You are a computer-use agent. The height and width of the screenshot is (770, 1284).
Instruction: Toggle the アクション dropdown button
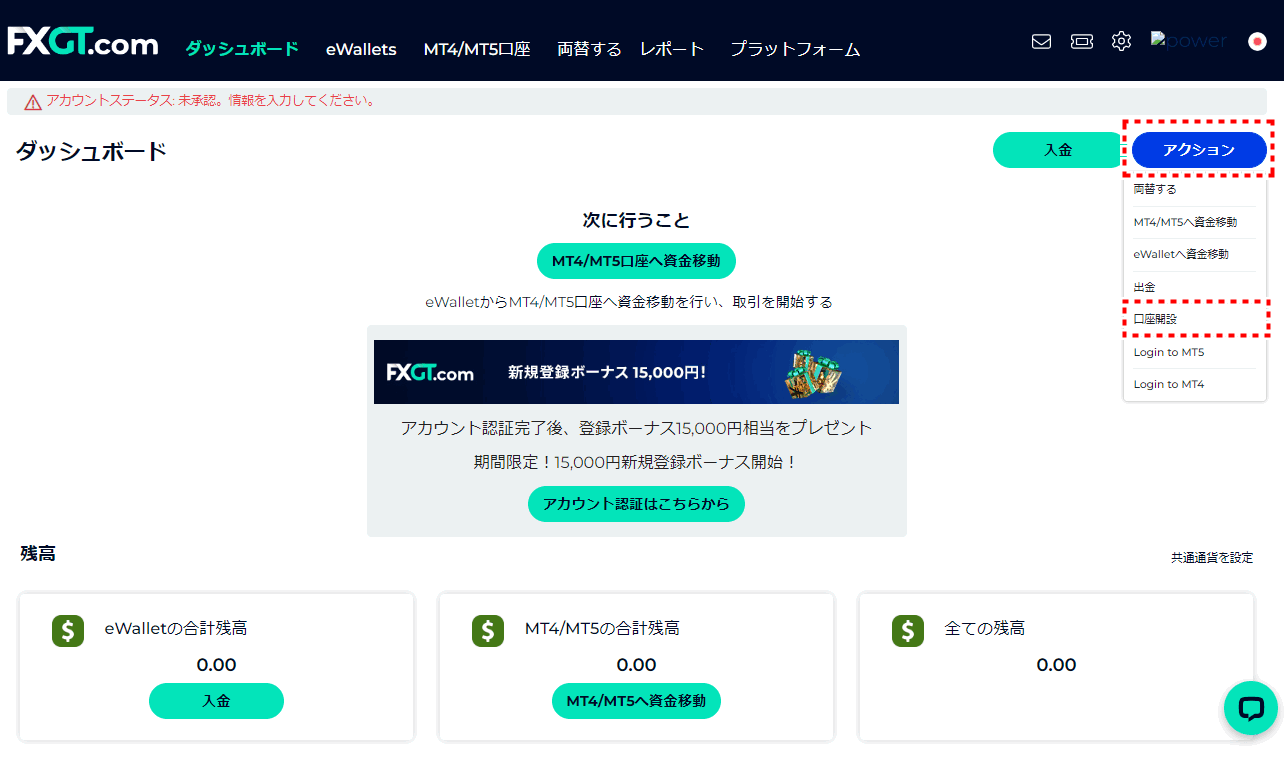click(1199, 150)
